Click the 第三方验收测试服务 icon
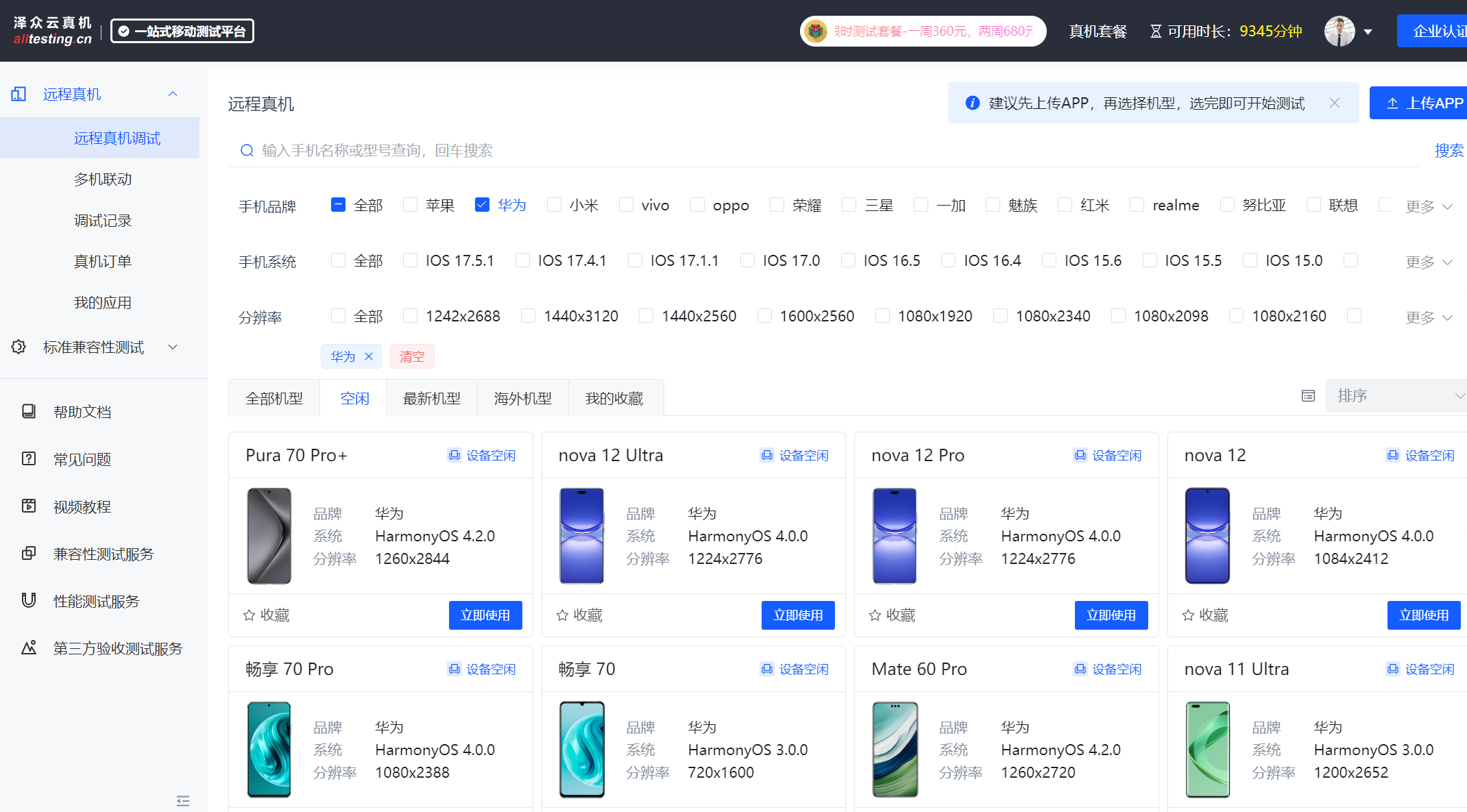The image size is (1467, 812). coord(29,648)
